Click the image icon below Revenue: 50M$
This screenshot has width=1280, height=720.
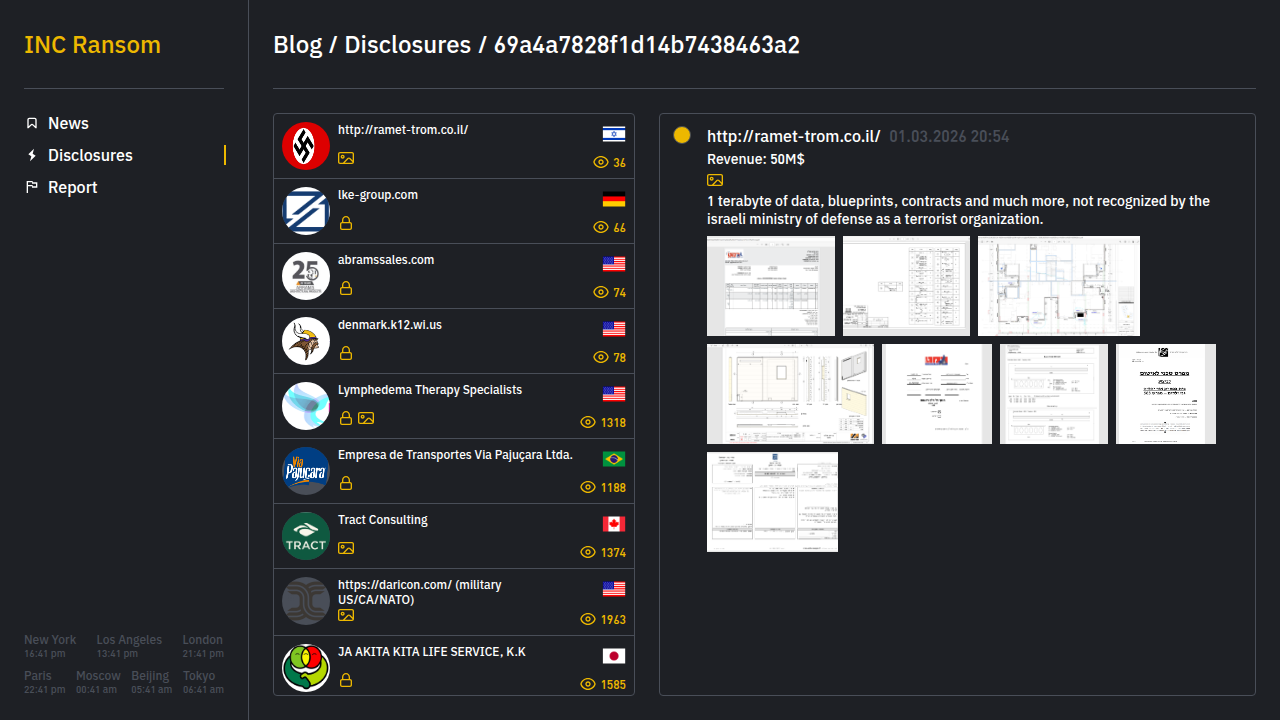pos(715,180)
